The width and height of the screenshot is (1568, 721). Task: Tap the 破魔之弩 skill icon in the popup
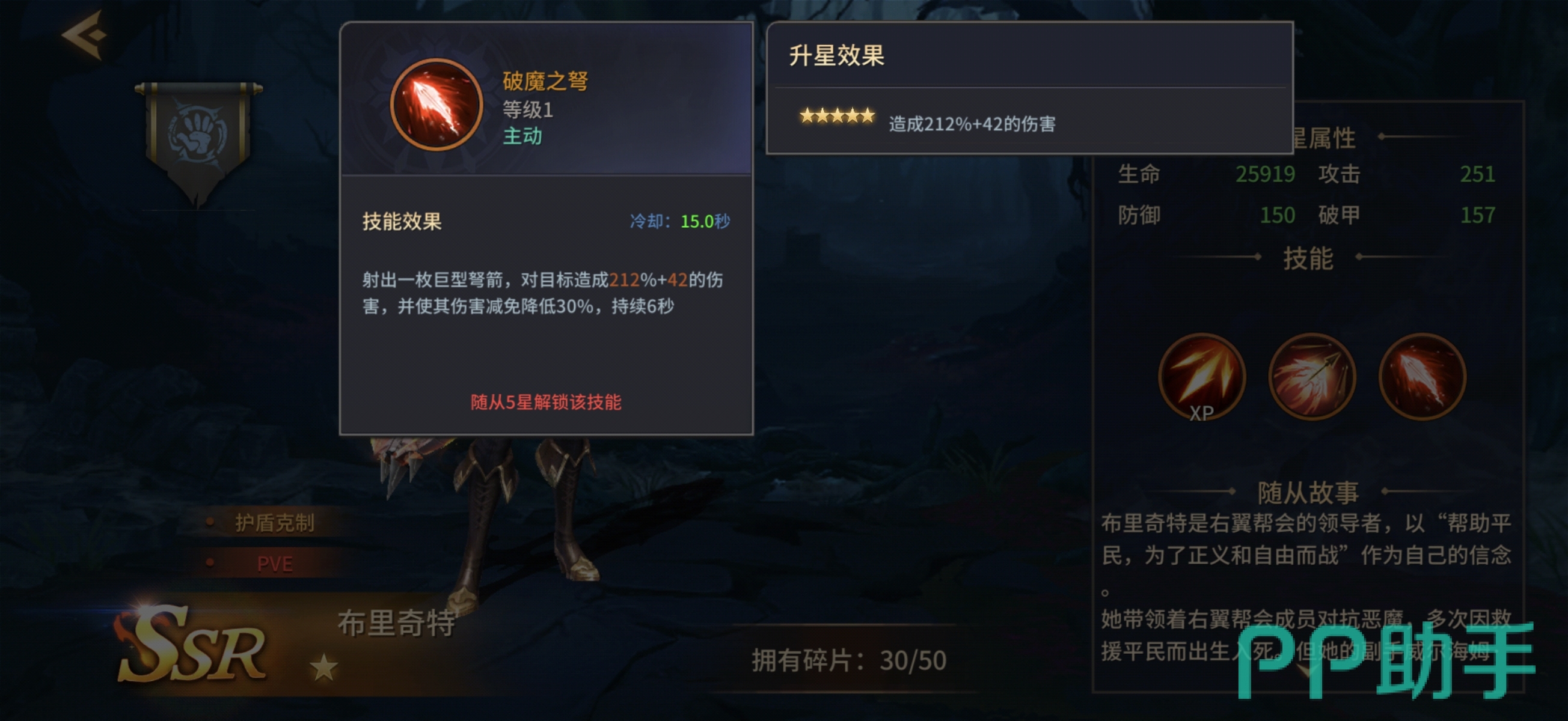click(436, 105)
